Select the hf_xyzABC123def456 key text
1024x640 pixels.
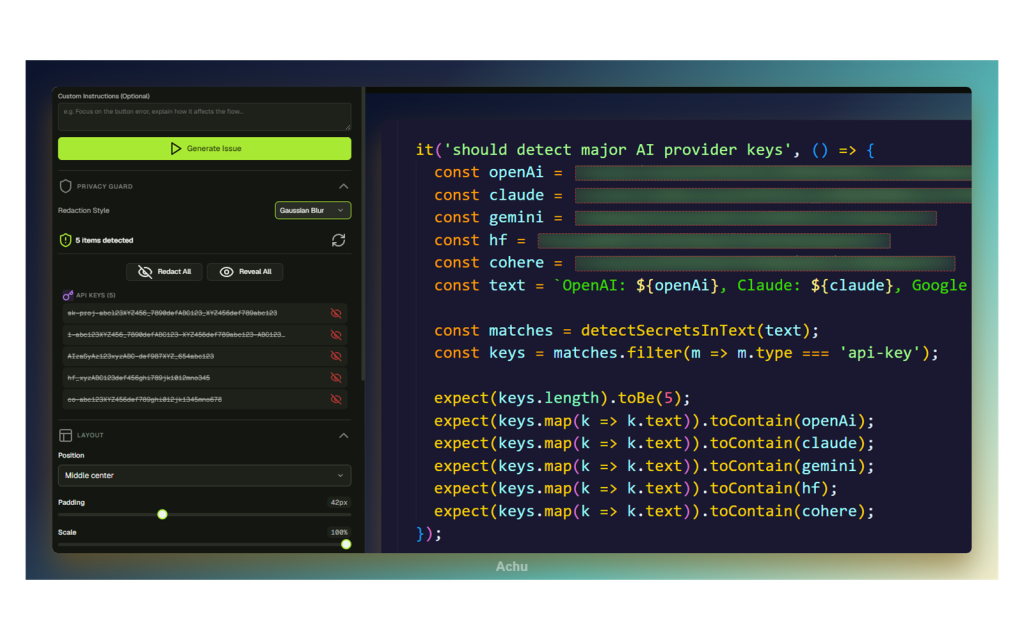pyautogui.click(x=138, y=378)
